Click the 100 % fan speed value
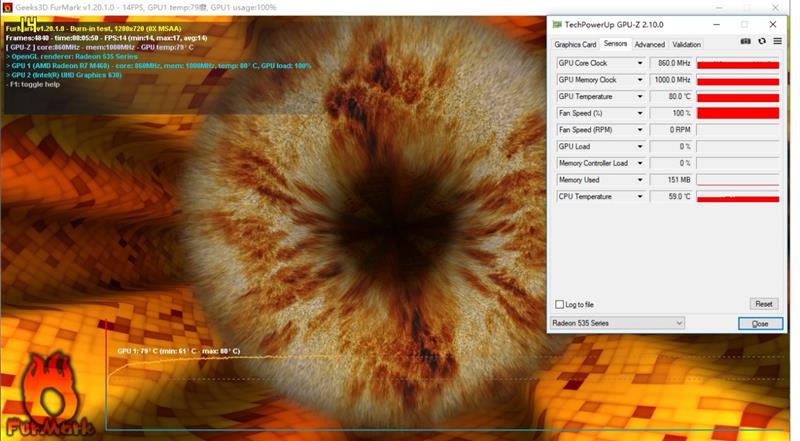The image size is (800, 441). tap(671, 113)
